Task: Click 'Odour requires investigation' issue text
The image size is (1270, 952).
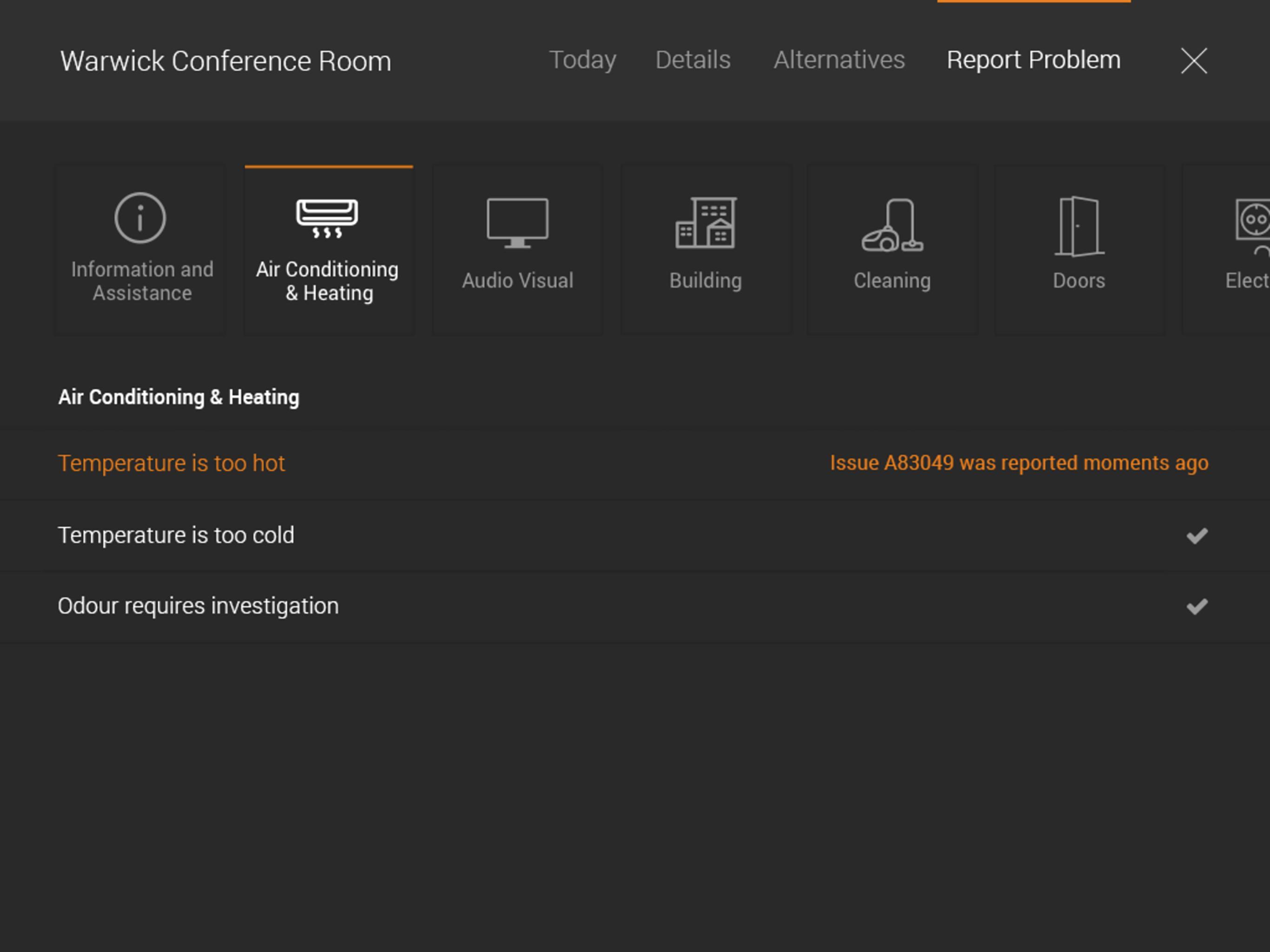Action: coord(198,606)
